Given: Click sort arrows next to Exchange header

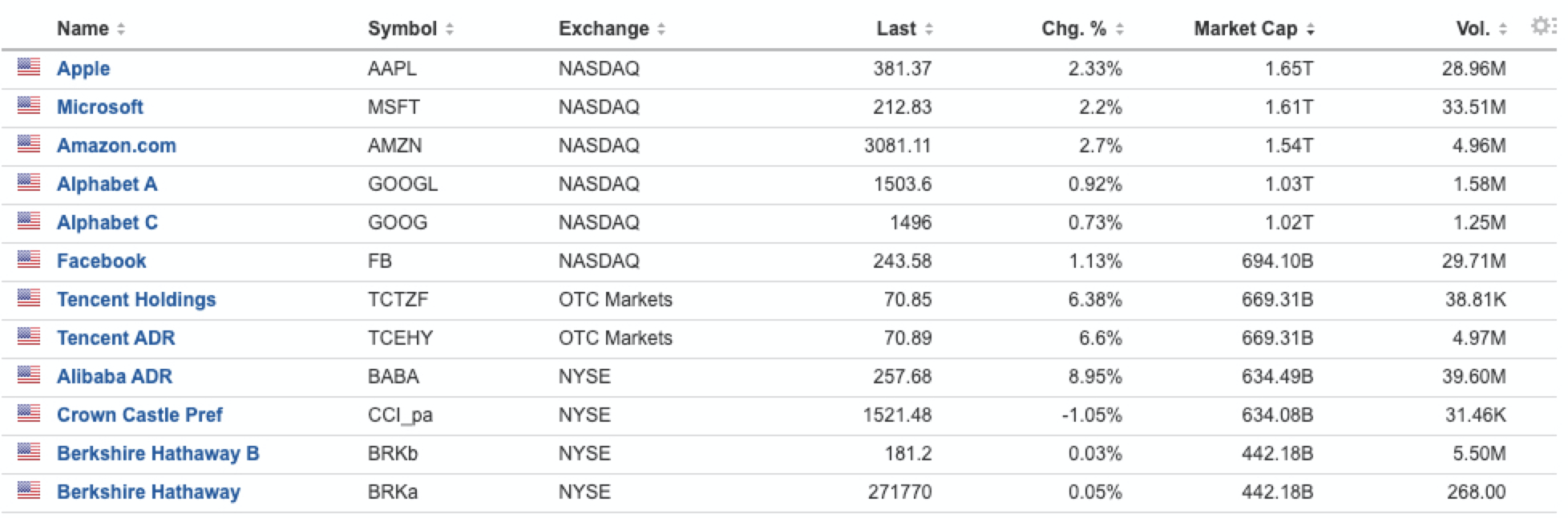Looking at the screenshot, I should click(x=661, y=29).
